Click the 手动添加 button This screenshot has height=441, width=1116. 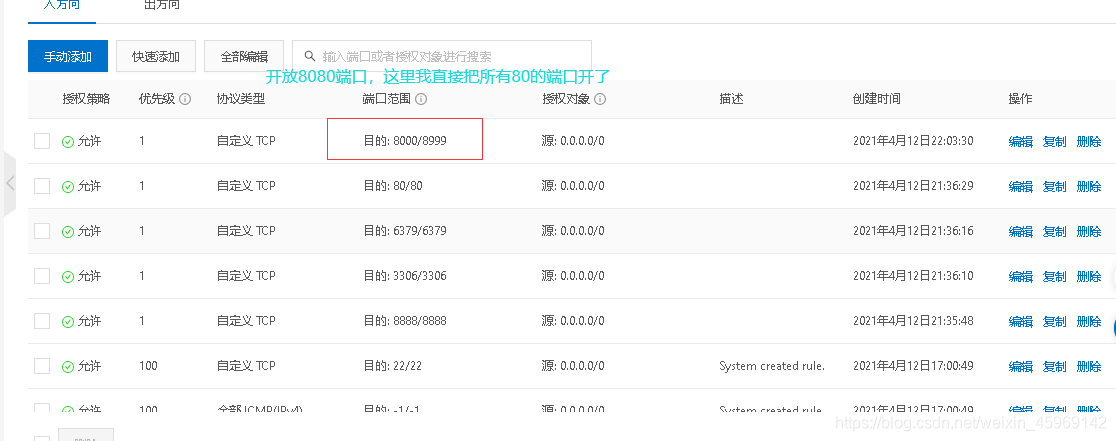[68, 56]
